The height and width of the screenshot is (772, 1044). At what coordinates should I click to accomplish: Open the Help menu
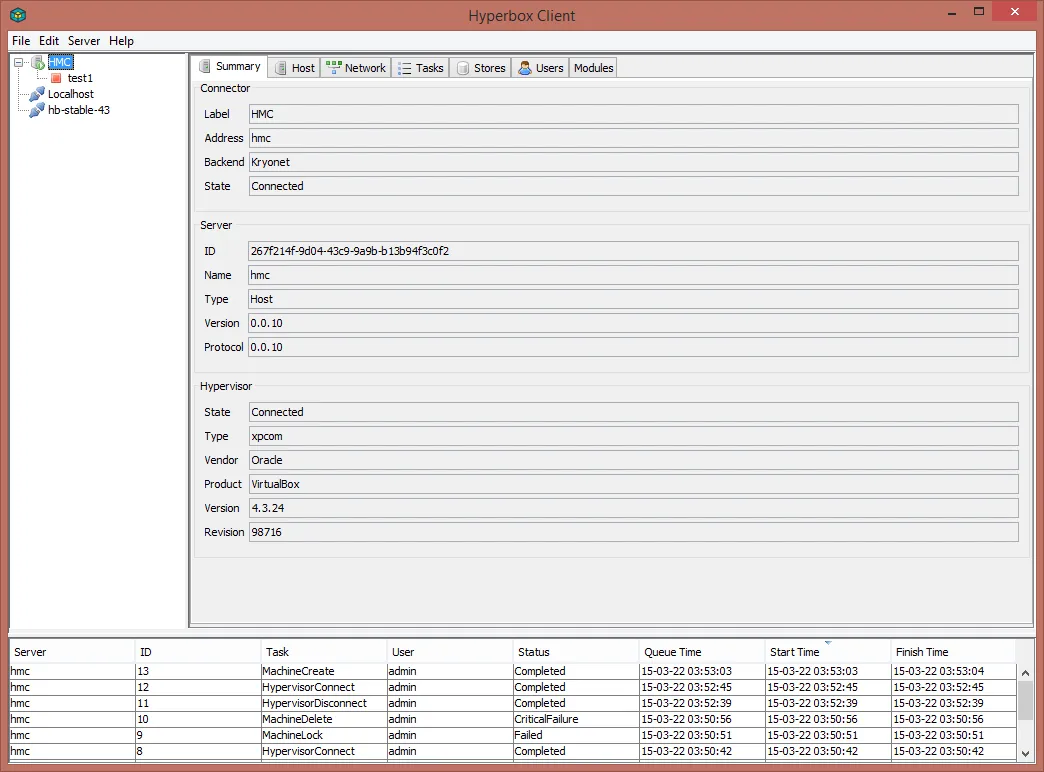(x=121, y=41)
